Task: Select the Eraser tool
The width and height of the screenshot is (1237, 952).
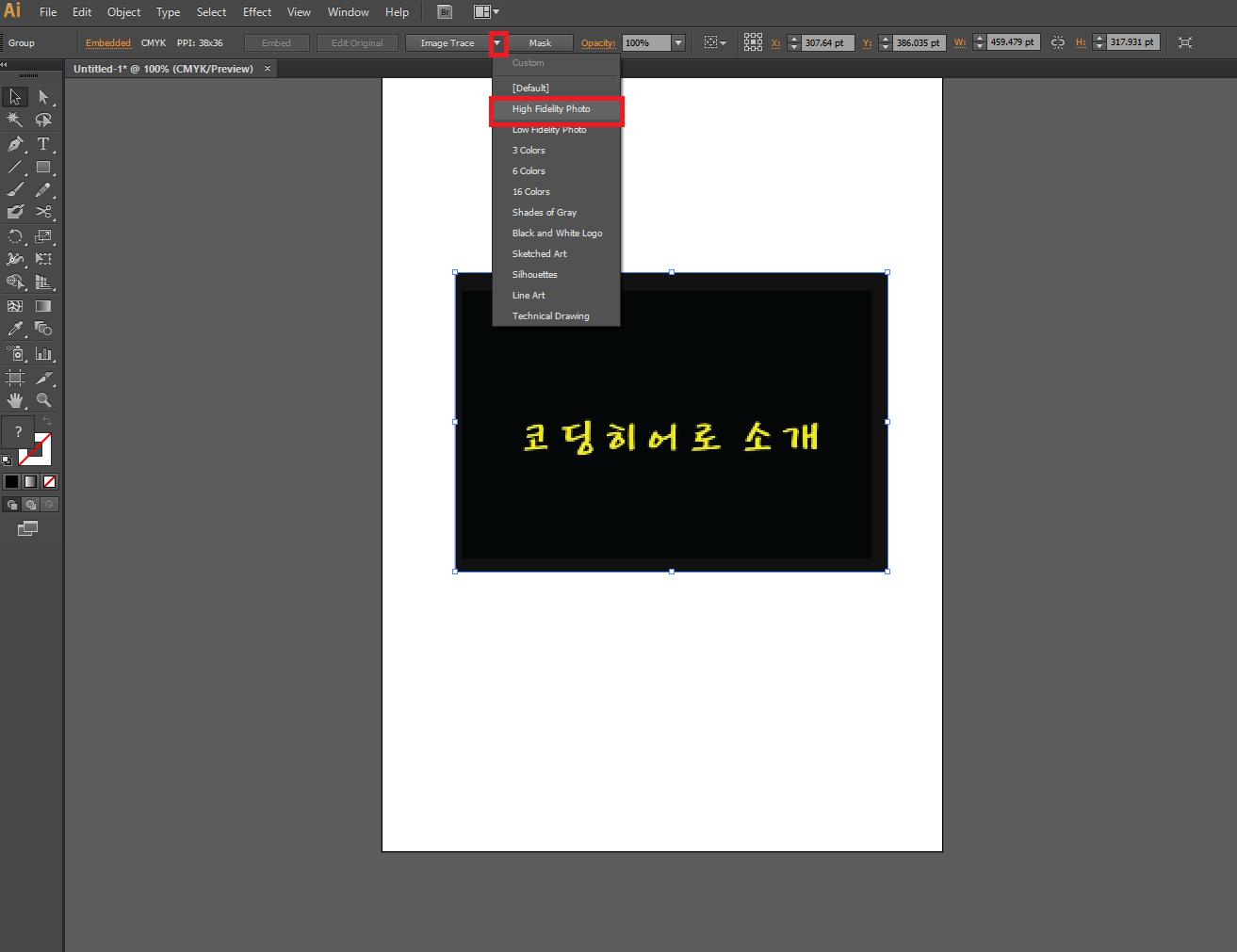Action: (x=15, y=212)
